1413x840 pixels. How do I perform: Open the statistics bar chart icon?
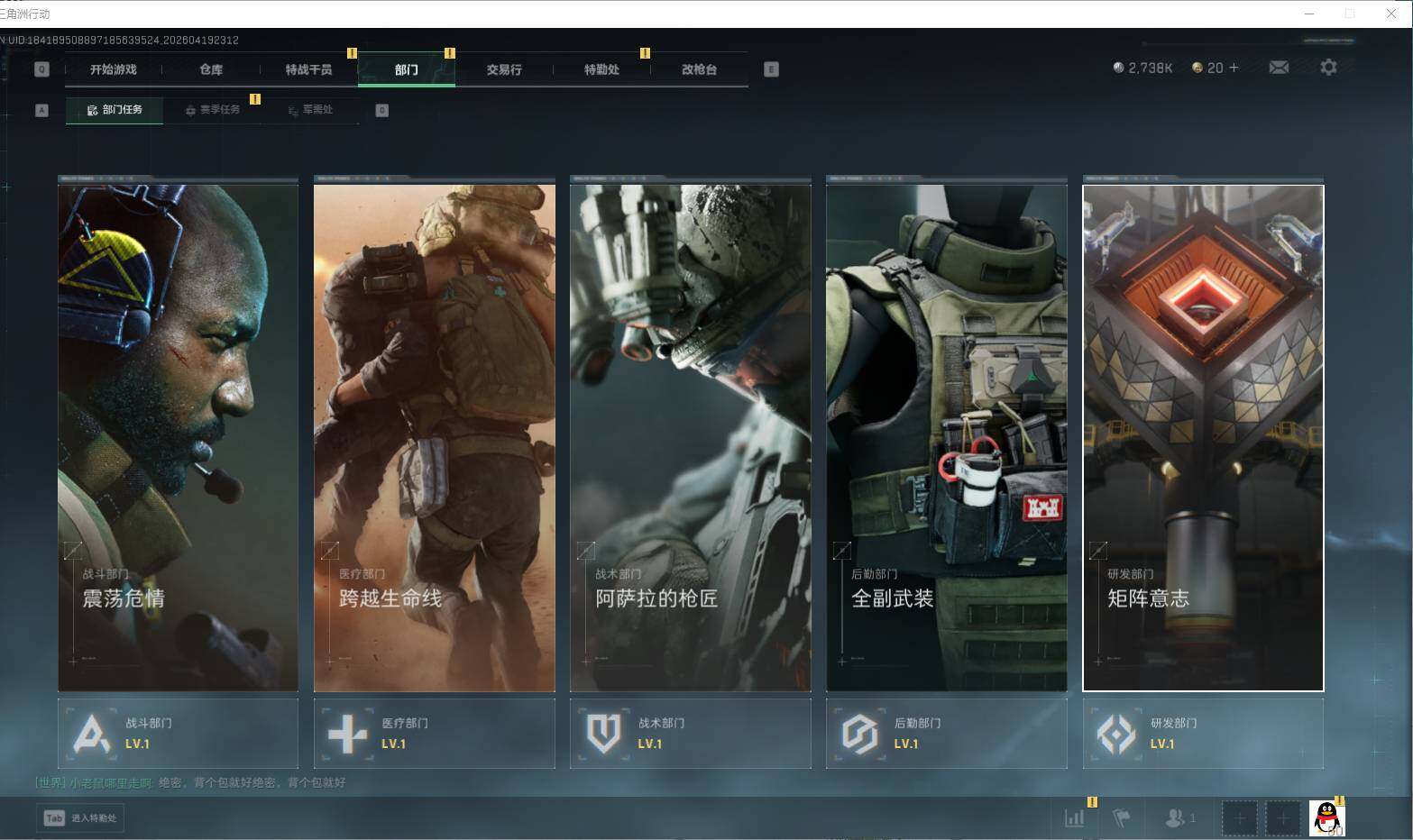(x=1075, y=817)
